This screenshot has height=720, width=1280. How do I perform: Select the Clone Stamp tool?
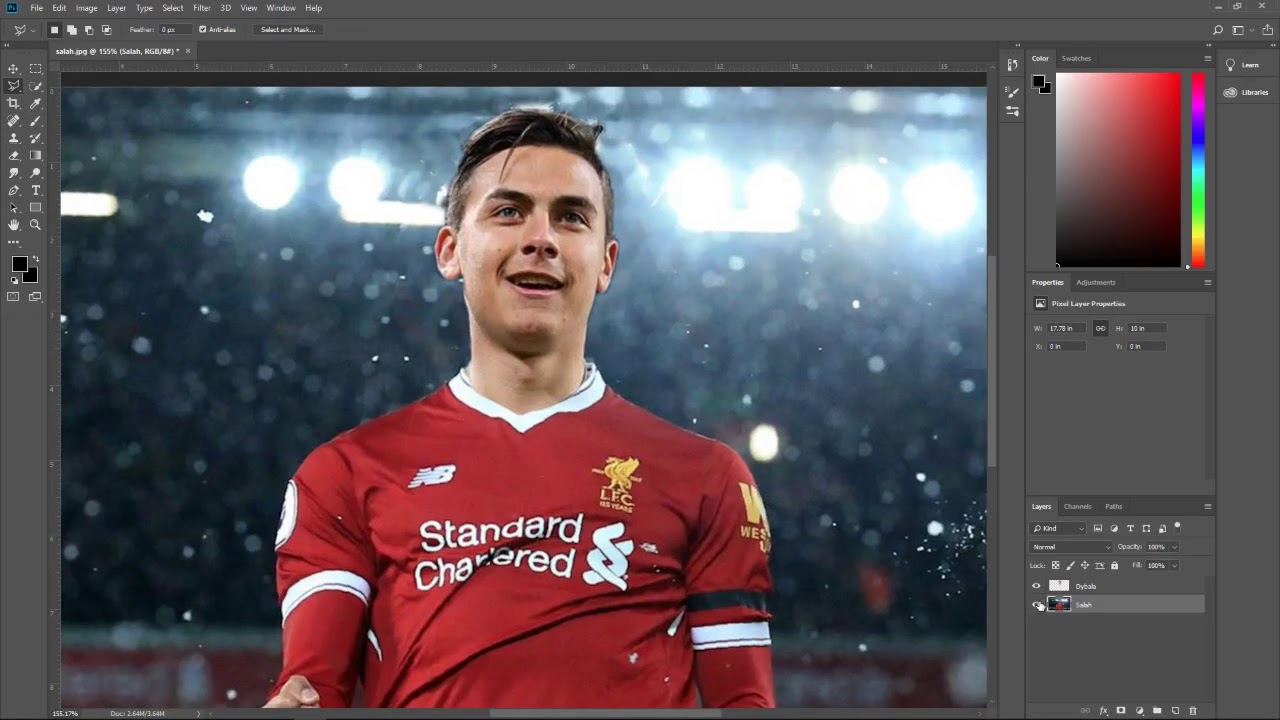point(14,138)
